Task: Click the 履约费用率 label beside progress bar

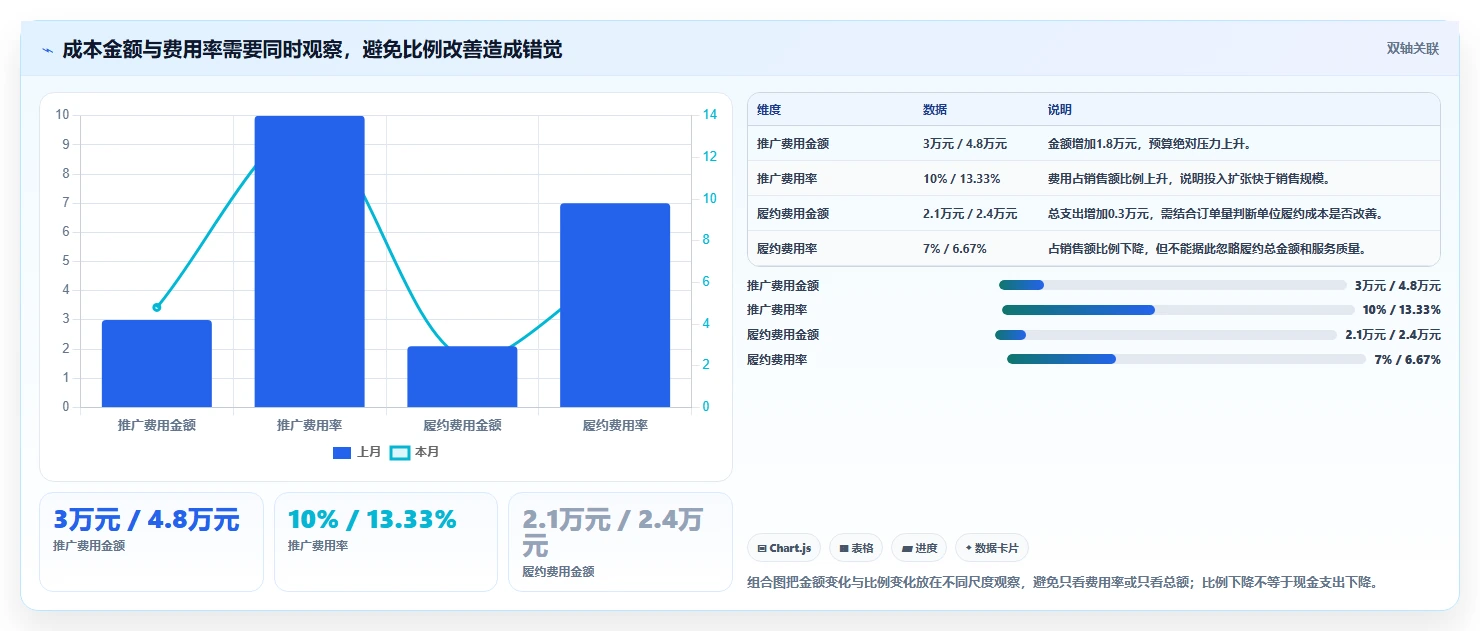Action: click(x=777, y=360)
